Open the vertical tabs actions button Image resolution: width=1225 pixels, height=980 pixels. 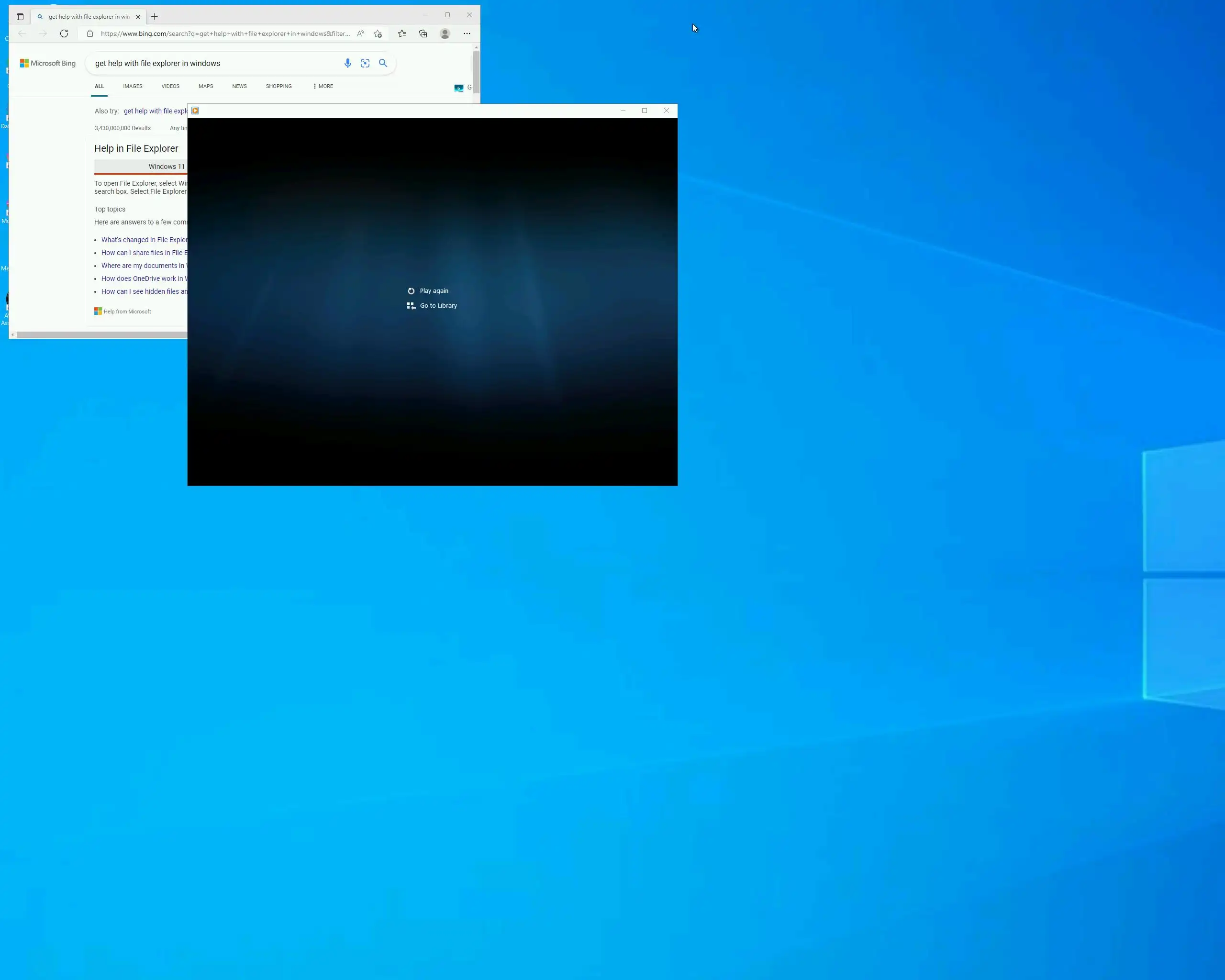20,17
